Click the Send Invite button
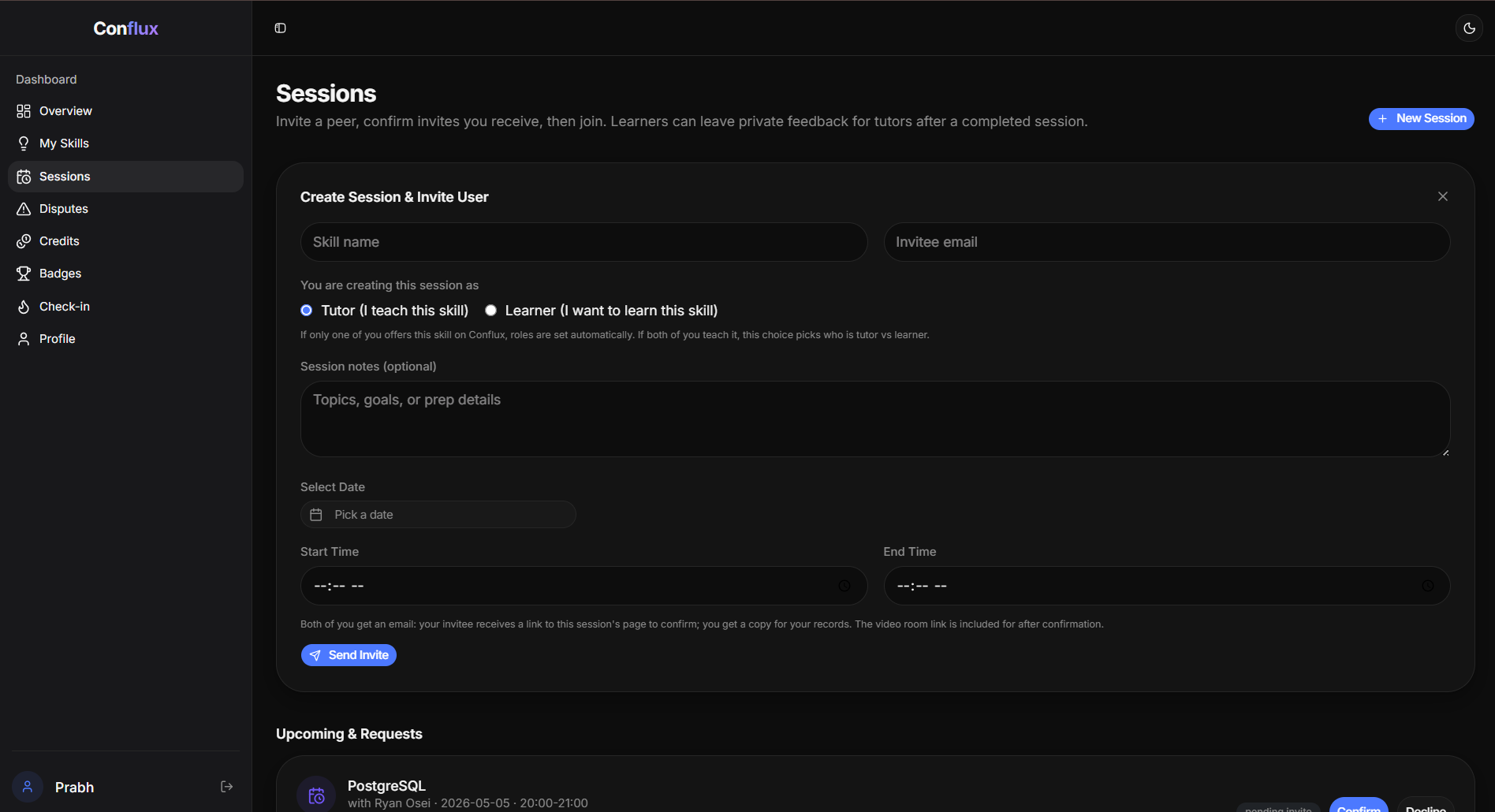The image size is (1495, 812). 349,655
